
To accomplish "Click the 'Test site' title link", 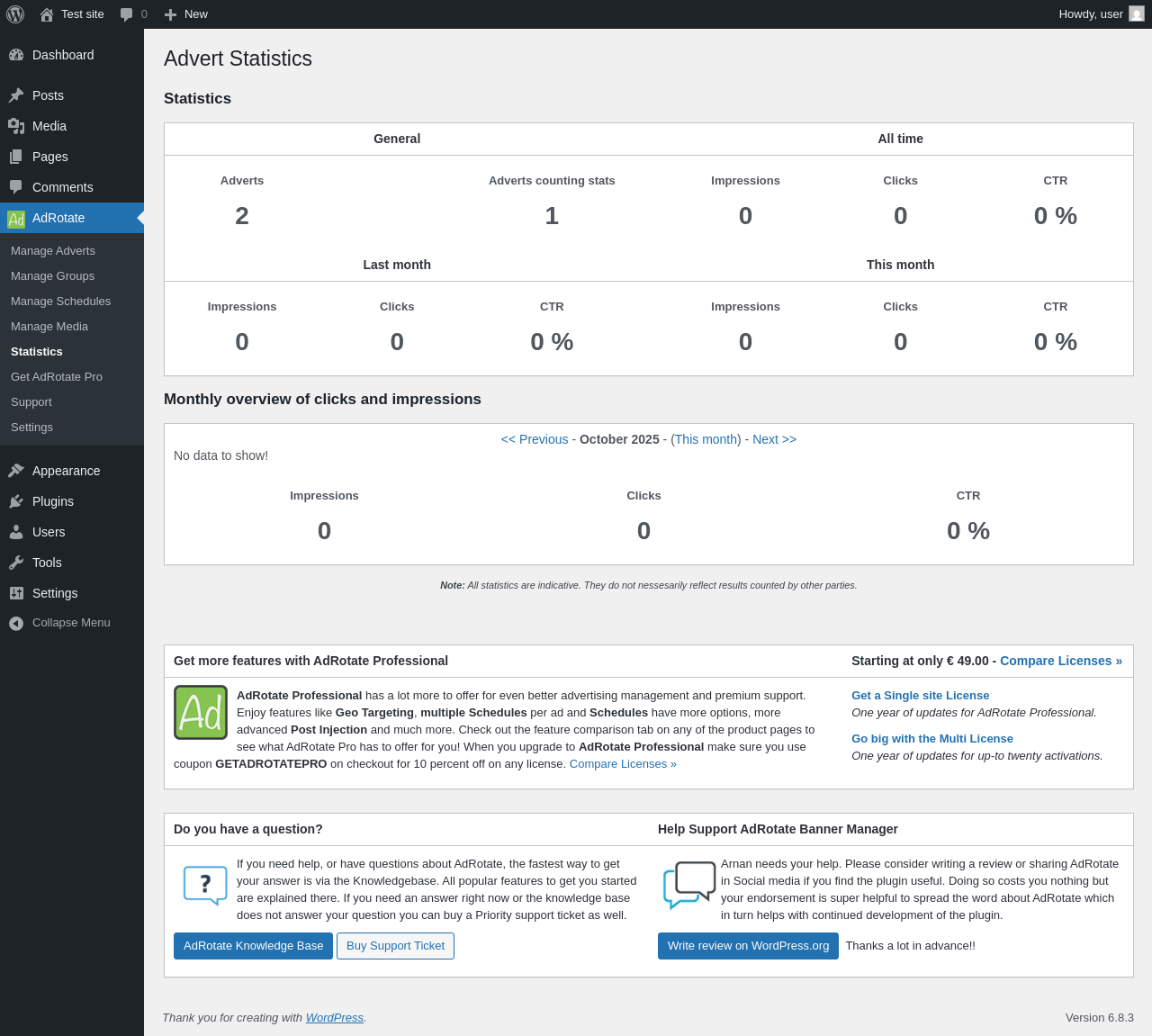I will click(x=83, y=14).
